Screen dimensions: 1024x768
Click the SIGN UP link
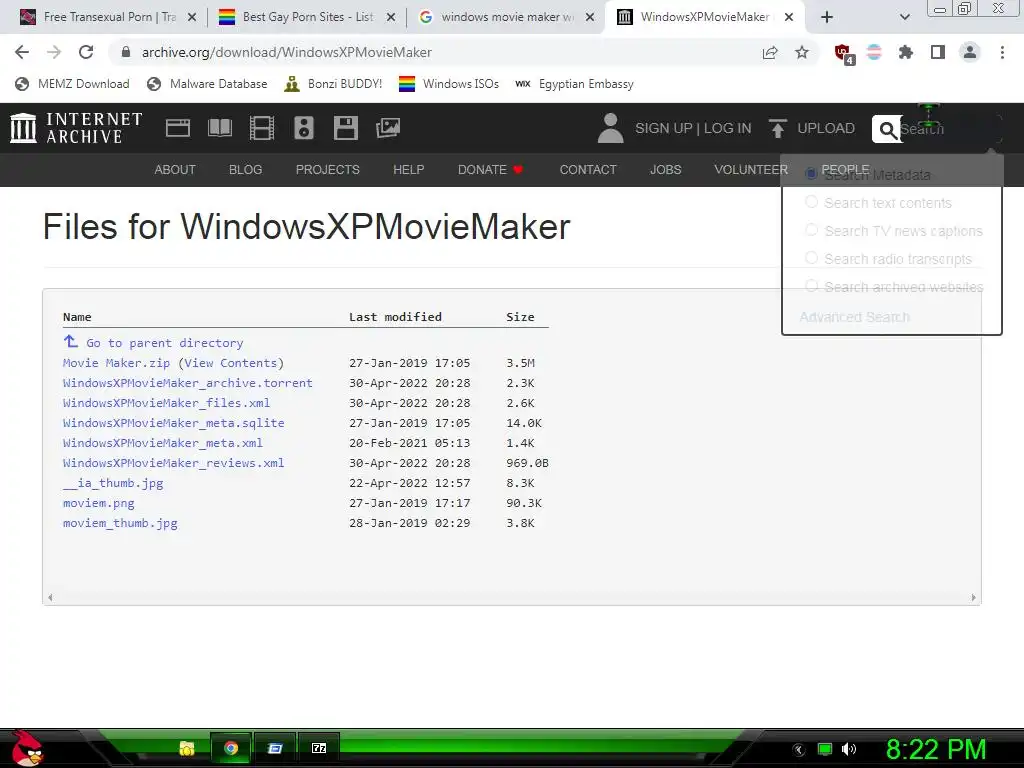point(664,129)
